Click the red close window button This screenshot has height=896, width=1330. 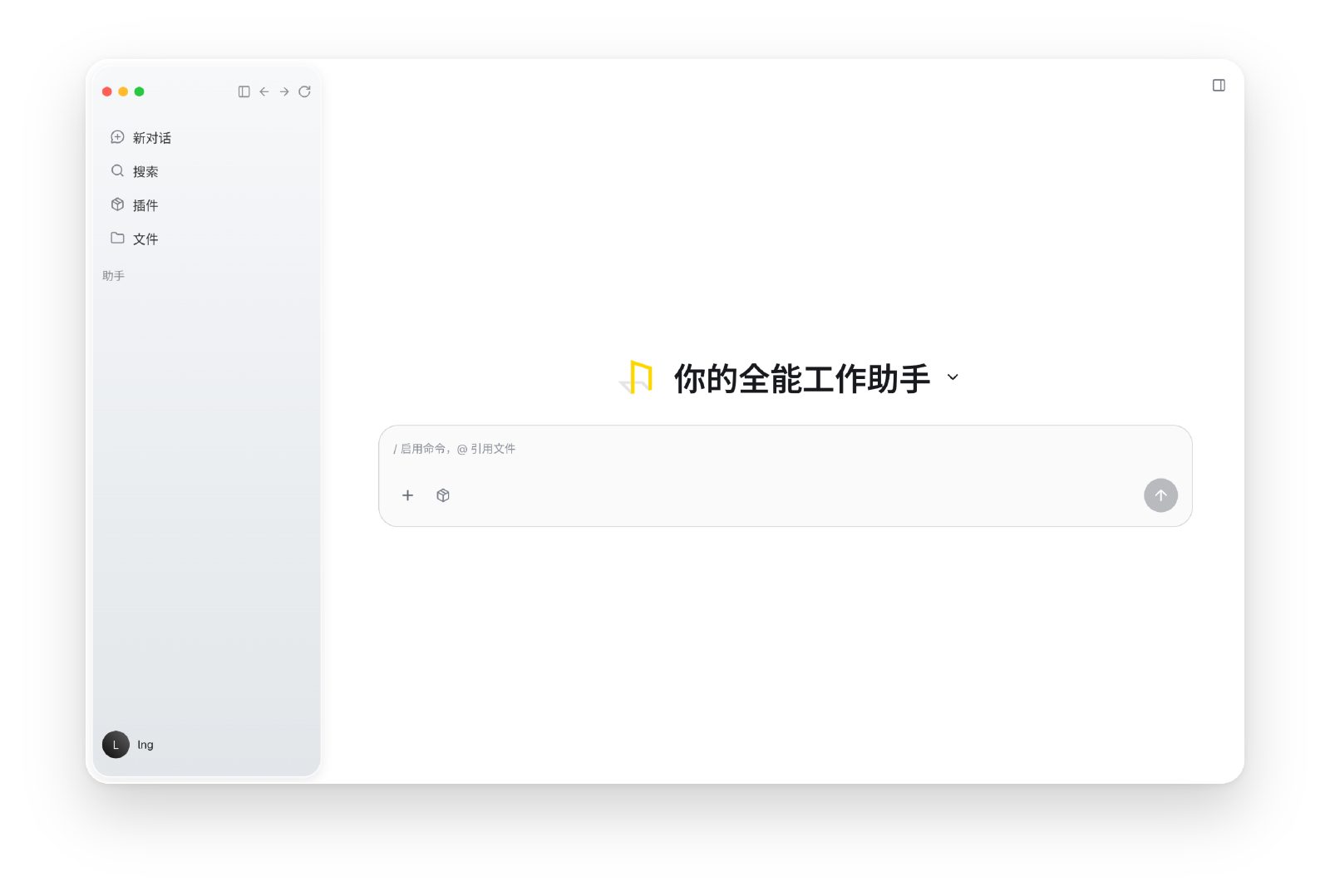pos(107,91)
